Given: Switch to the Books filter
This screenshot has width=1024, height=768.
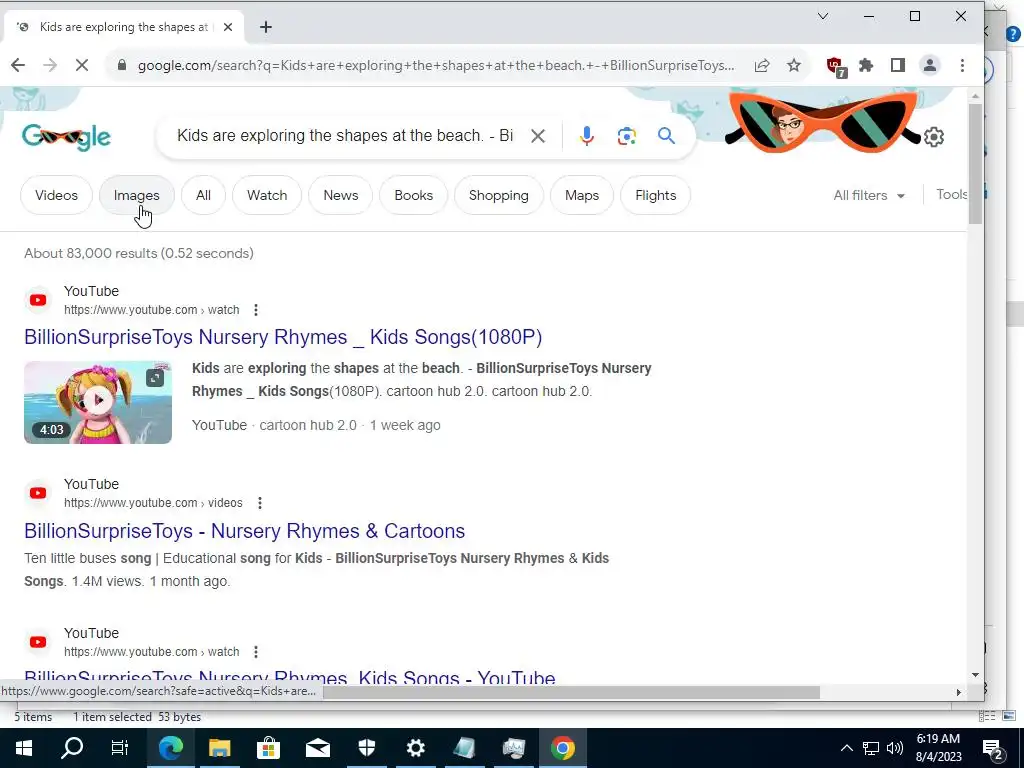Looking at the screenshot, I should point(413,195).
